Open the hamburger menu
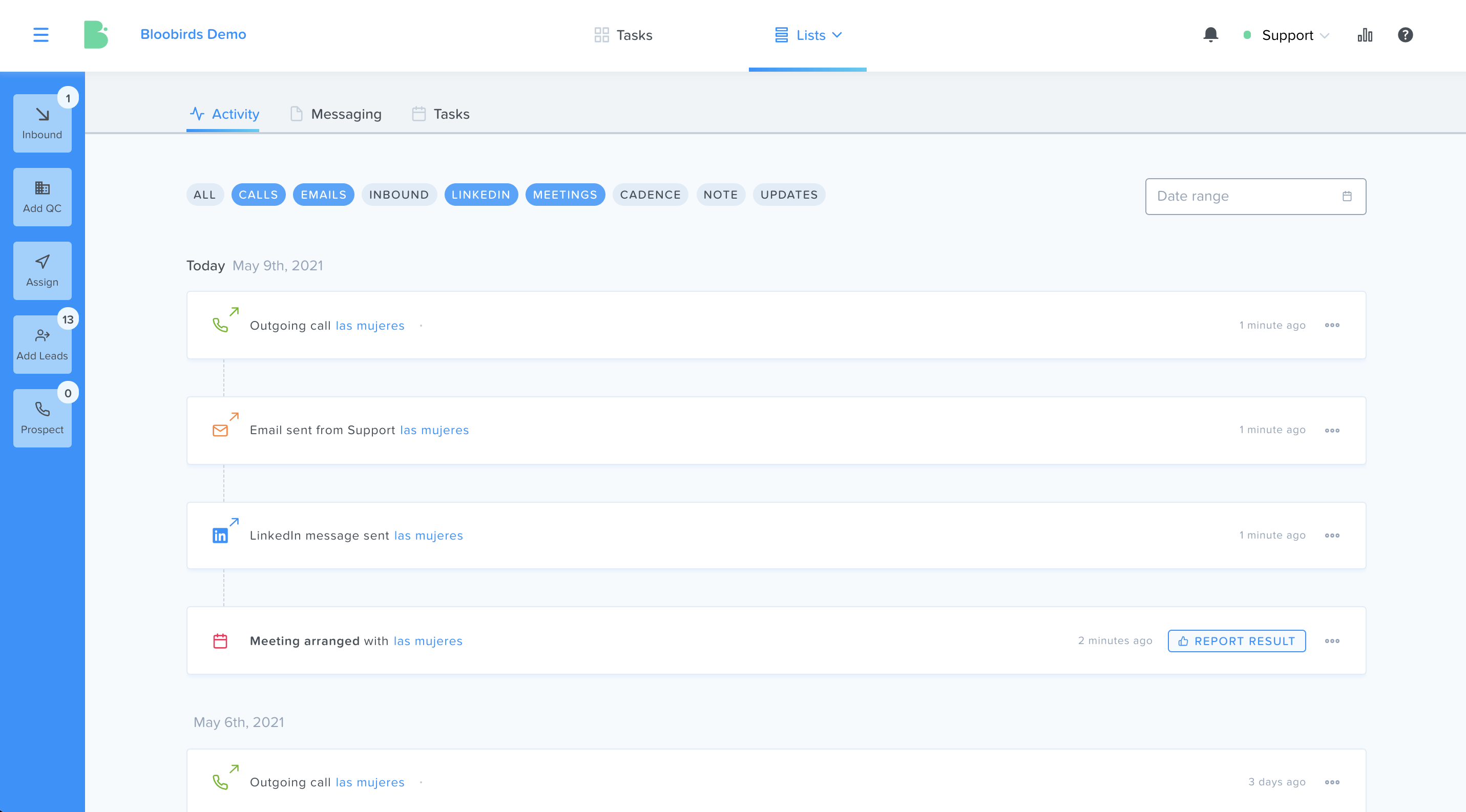The width and height of the screenshot is (1466, 812). pos(41,35)
